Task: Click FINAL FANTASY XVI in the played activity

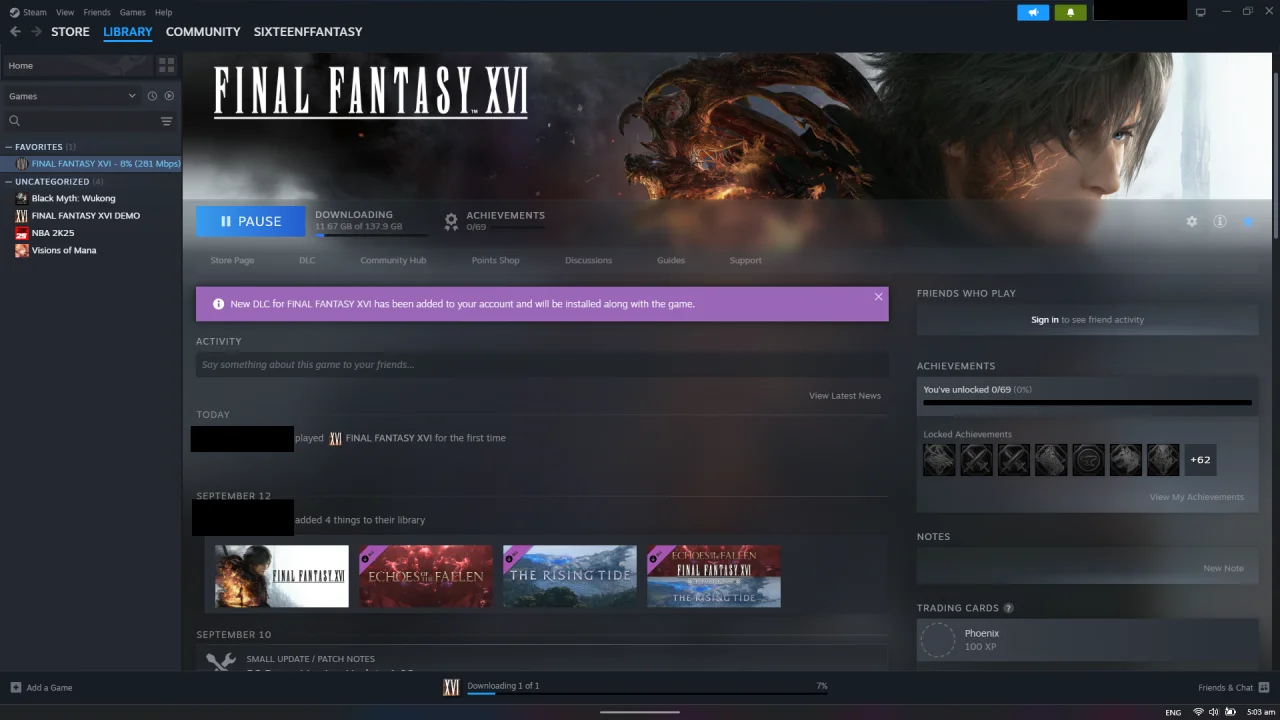Action: (389, 438)
